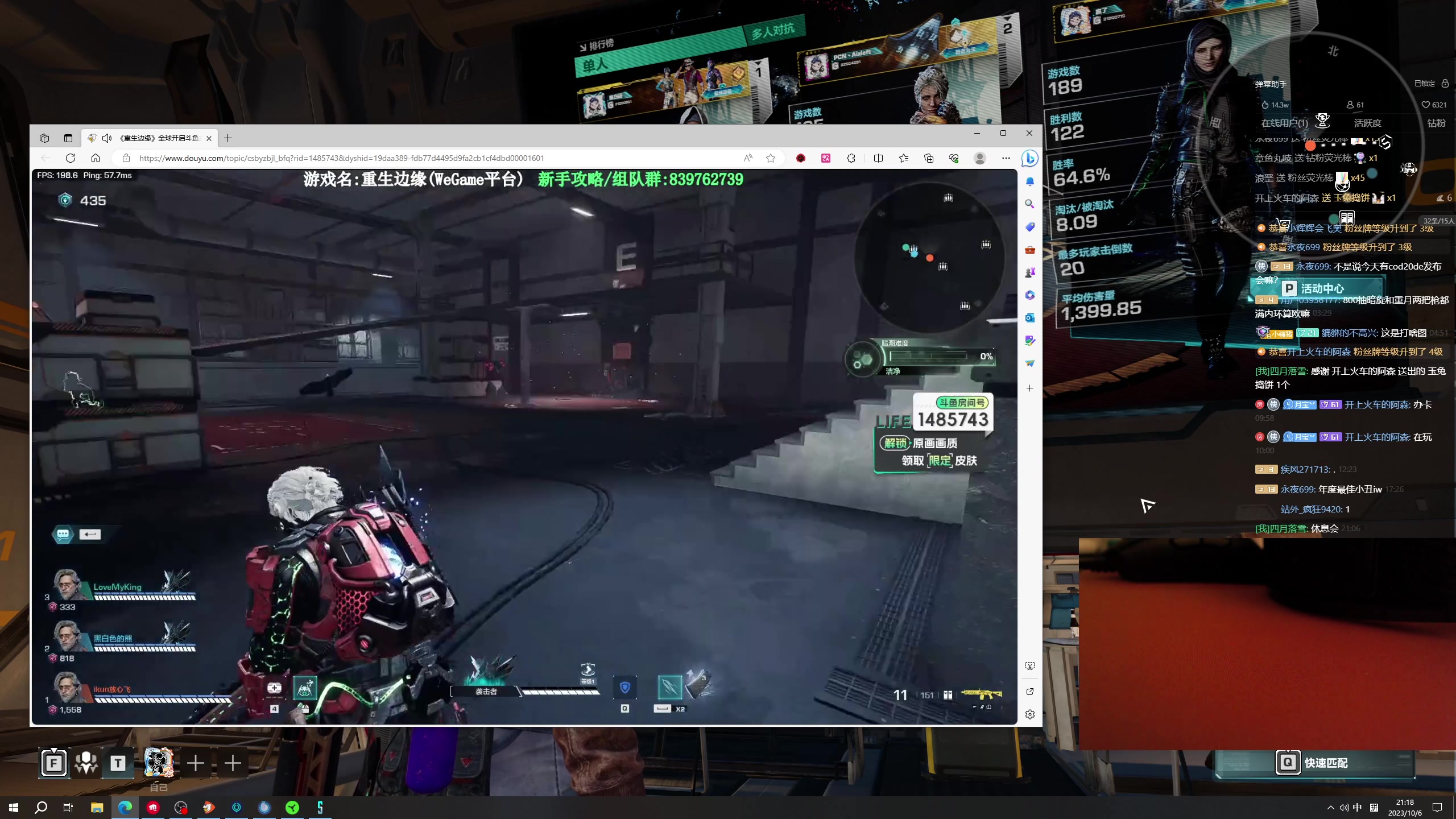Click the 32条/15人 new messages badge
Screen dimensions: 1456x819
tap(1437, 221)
